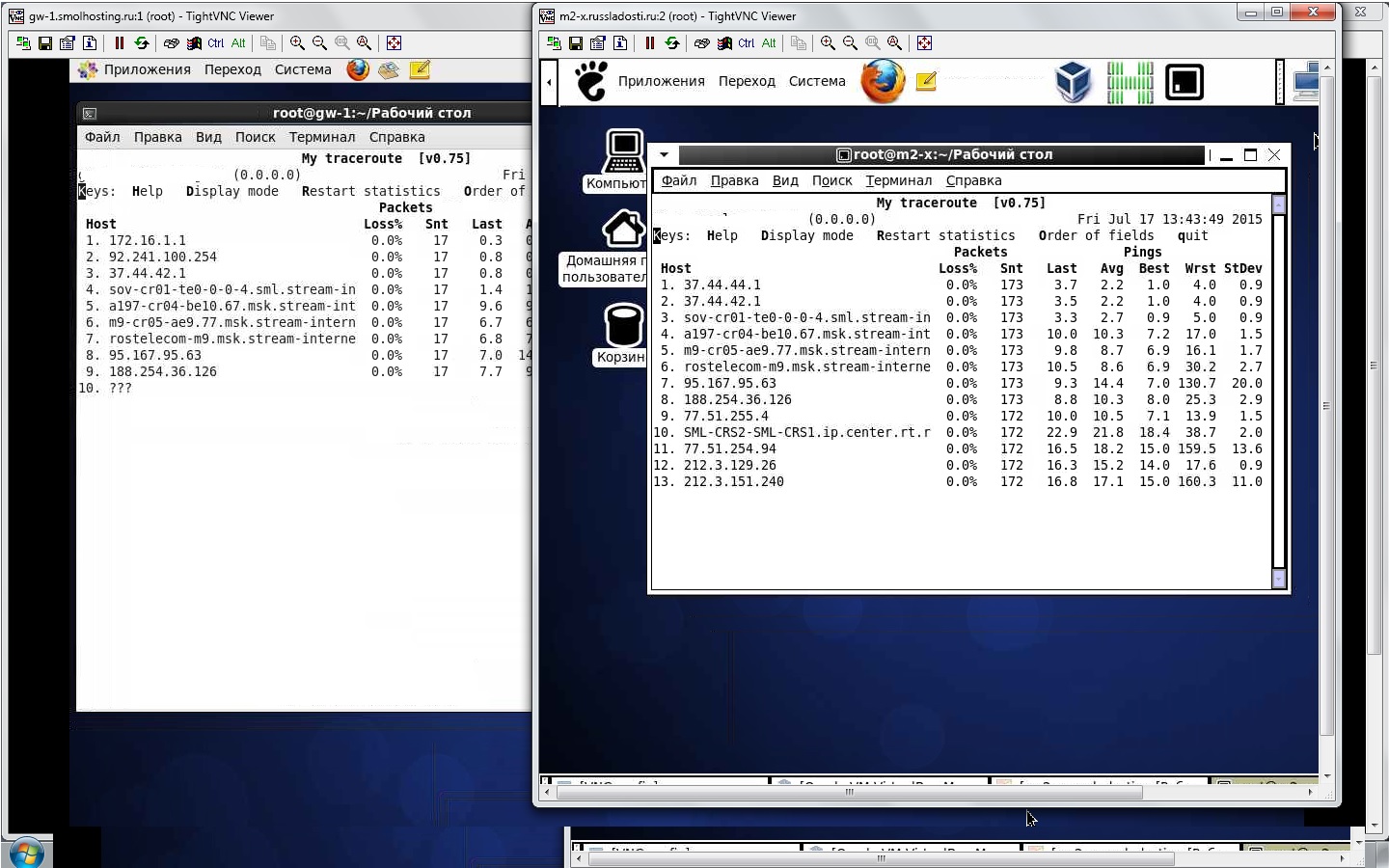Toggle Alt key in gw-1 viewer toolbar
1389x868 pixels.
[x=238, y=43]
